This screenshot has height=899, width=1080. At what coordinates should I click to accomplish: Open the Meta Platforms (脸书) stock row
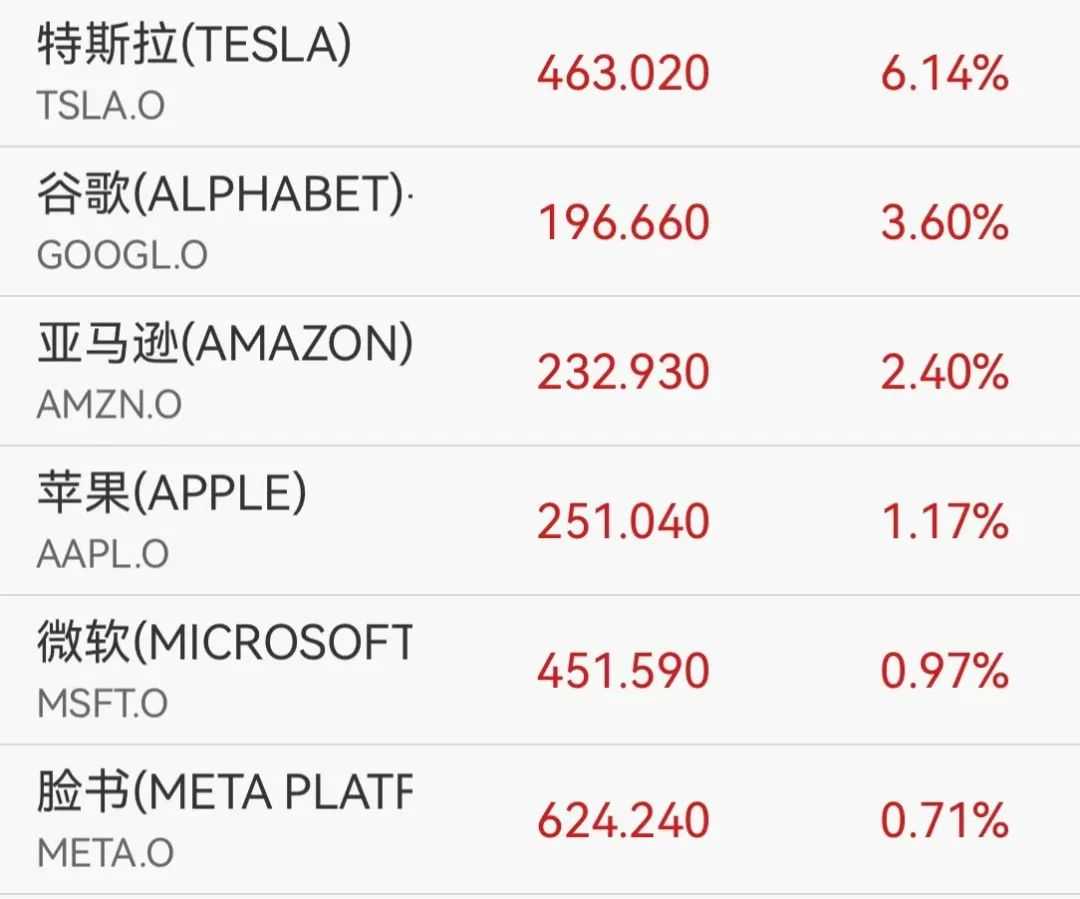224,793
